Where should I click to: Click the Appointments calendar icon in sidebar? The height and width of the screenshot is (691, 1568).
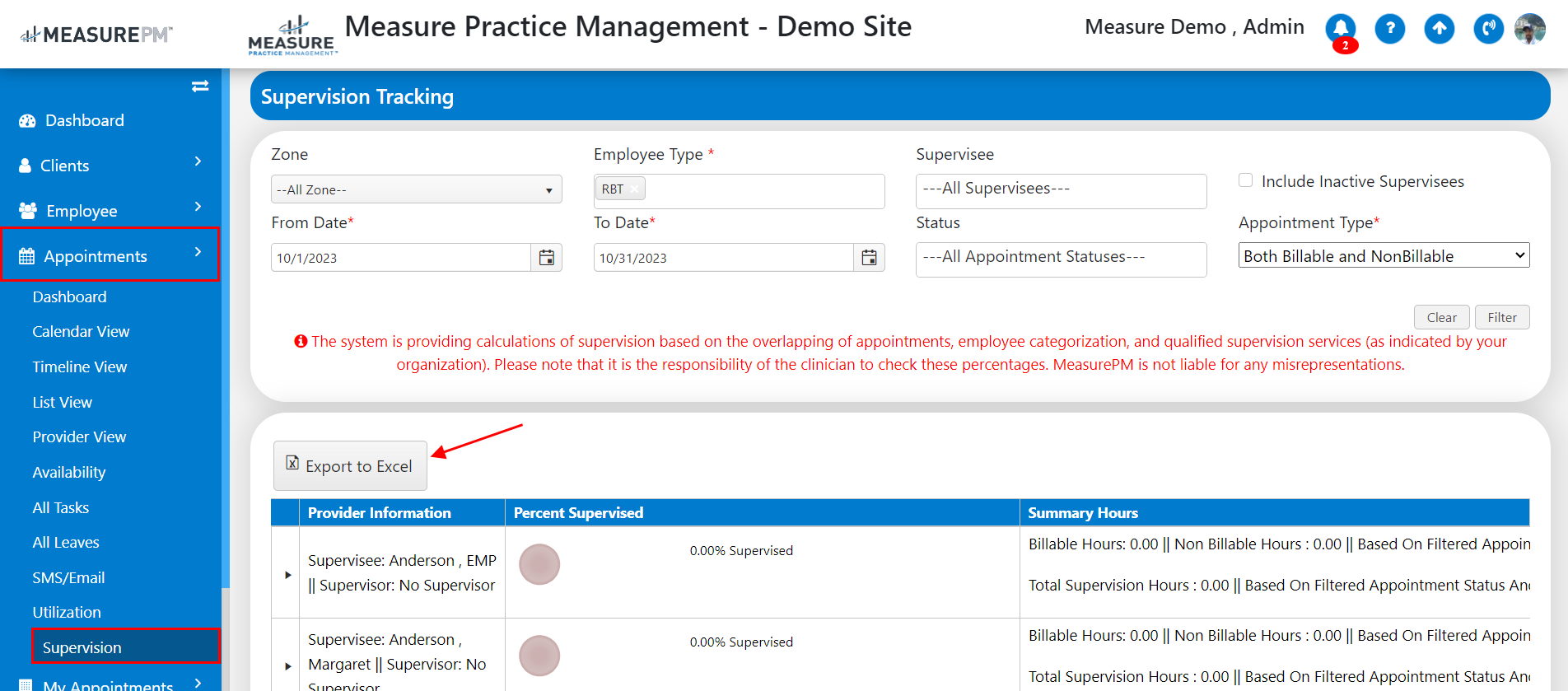point(26,256)
